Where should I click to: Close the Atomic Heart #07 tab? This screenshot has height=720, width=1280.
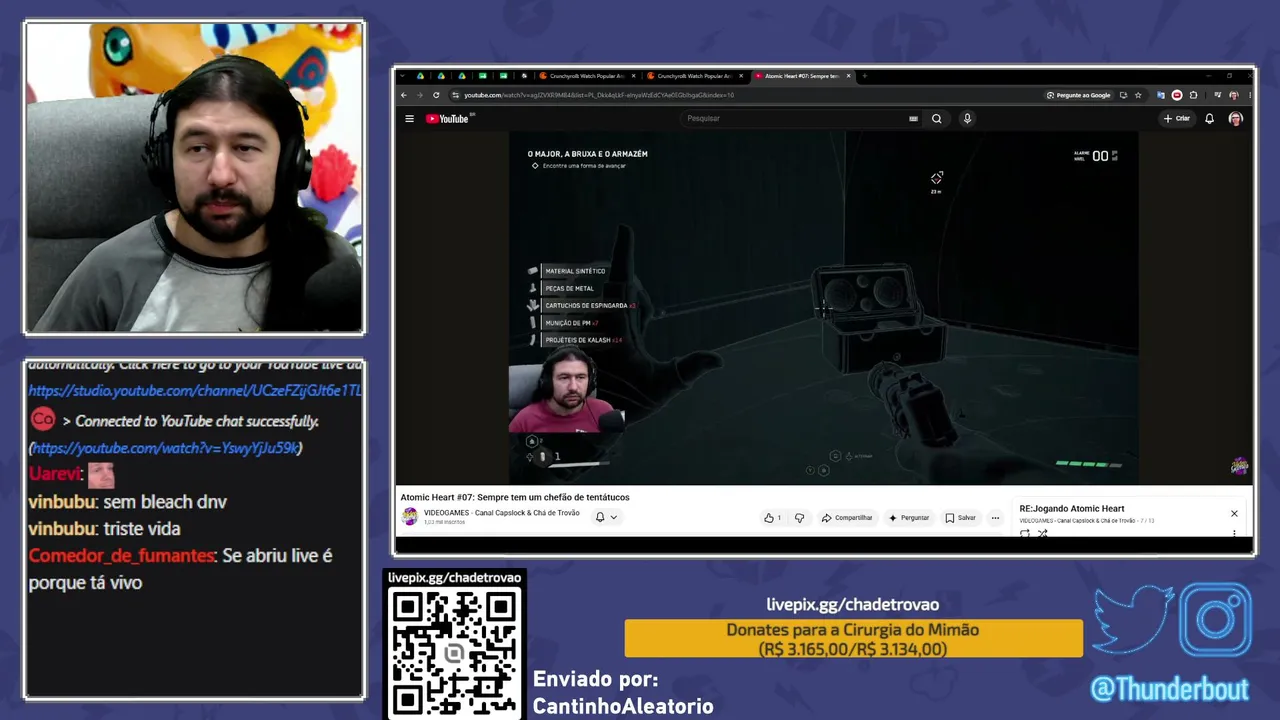[849, 76]
